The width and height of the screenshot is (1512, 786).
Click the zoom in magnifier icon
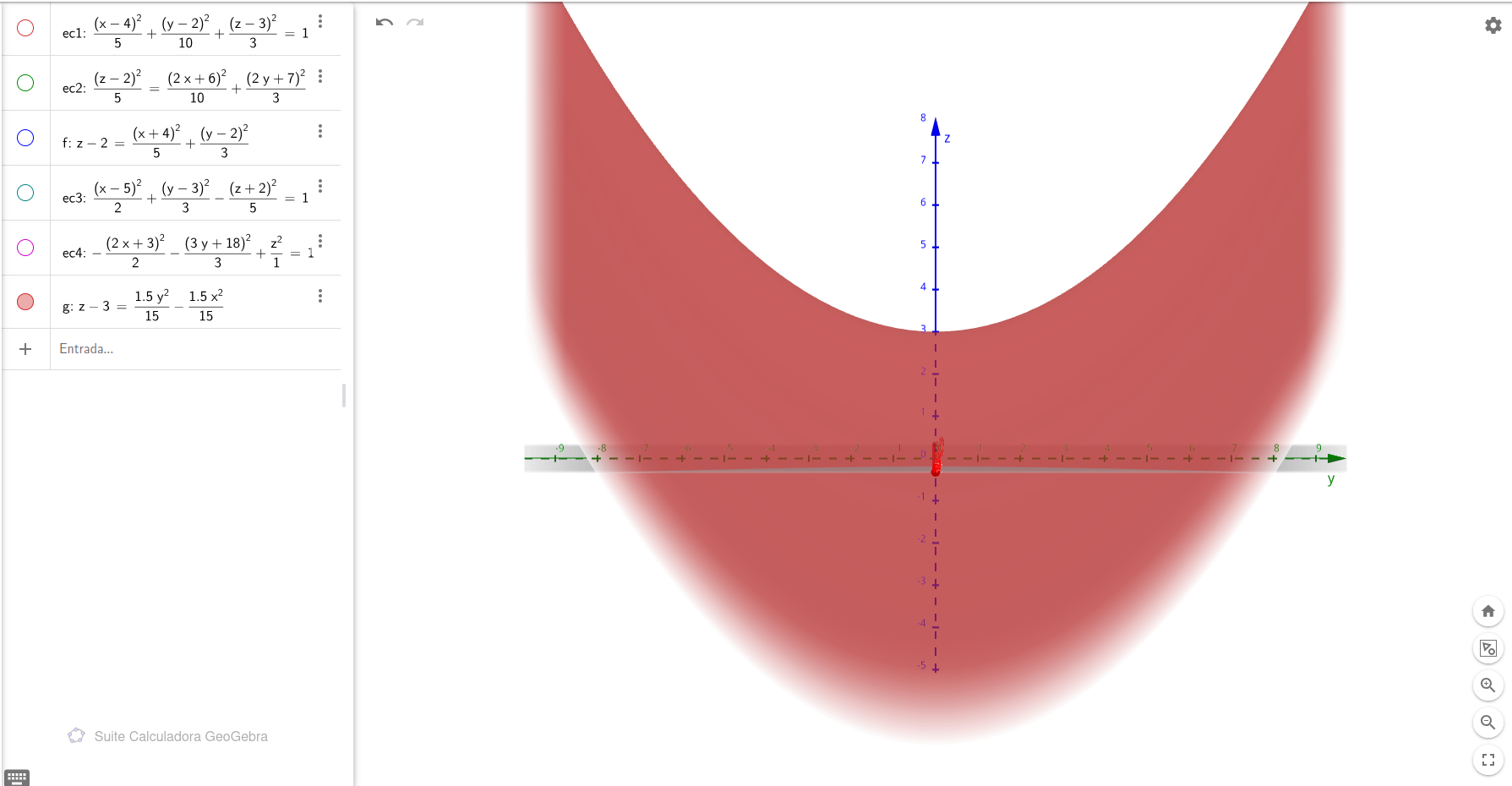[1488, 685]
